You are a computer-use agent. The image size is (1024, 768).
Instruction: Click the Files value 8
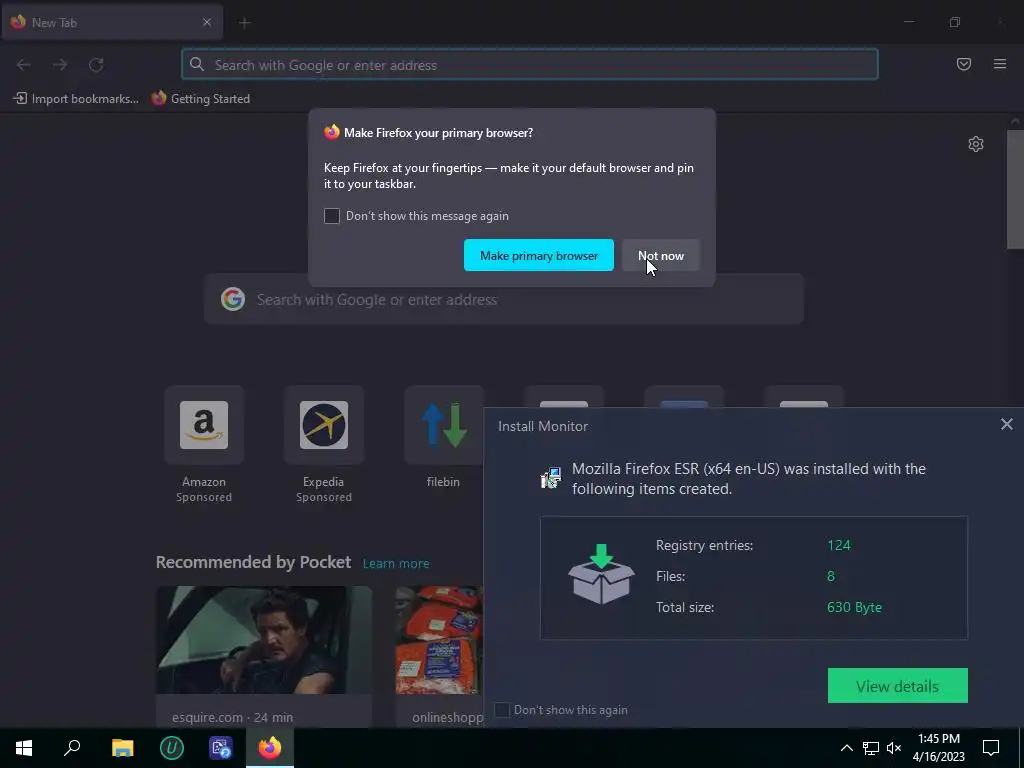tap(831, 576)
